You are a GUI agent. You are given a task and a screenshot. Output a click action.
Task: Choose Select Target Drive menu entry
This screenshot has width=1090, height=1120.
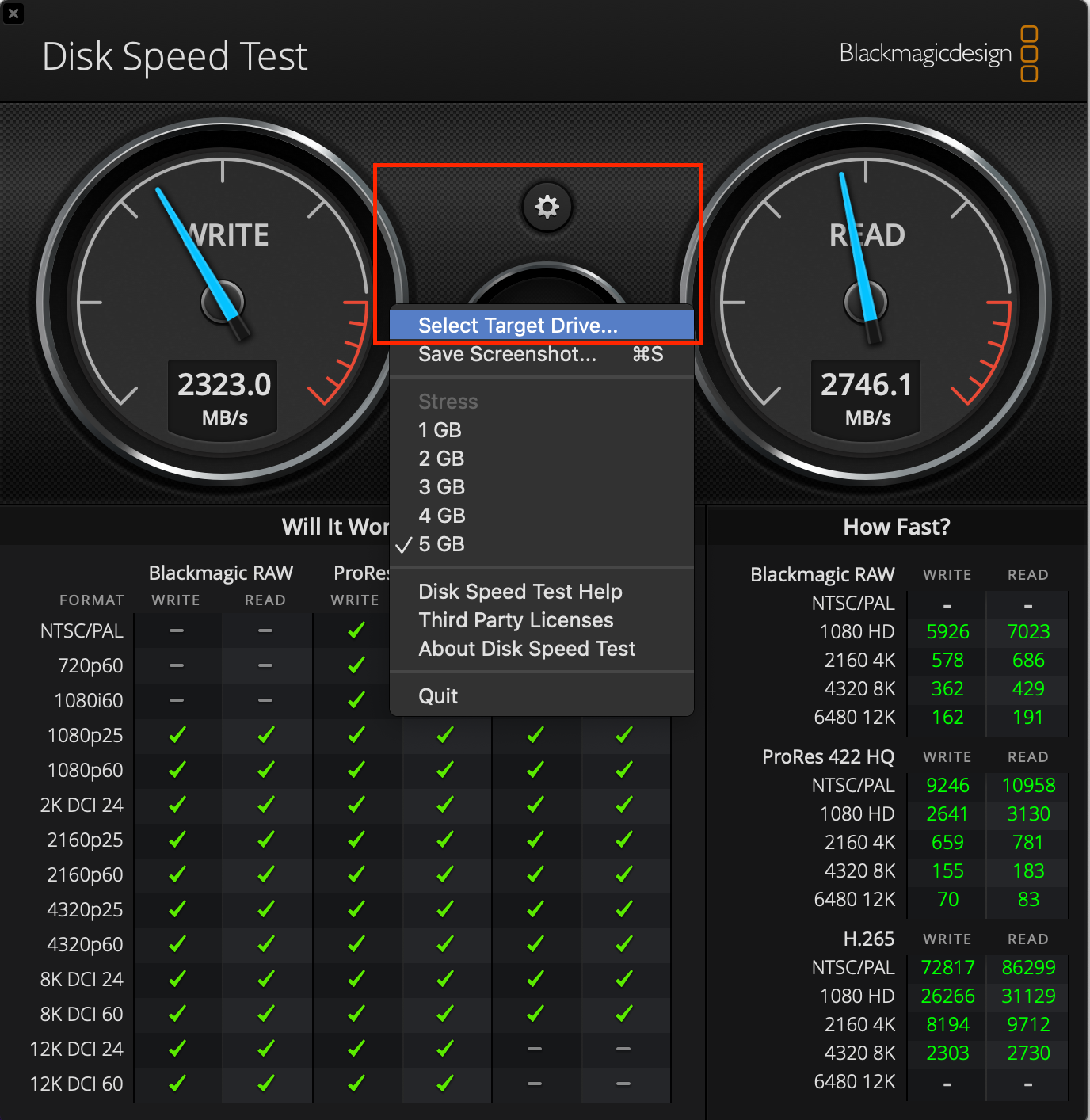point(542,326)
